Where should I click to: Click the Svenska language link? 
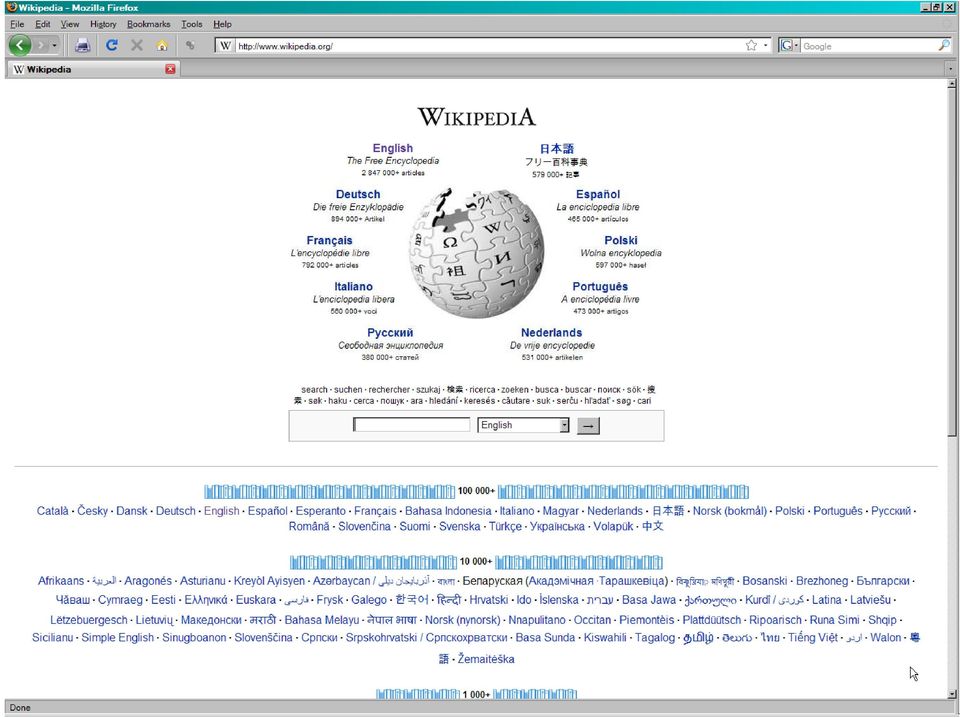click(x=460, y=526)
